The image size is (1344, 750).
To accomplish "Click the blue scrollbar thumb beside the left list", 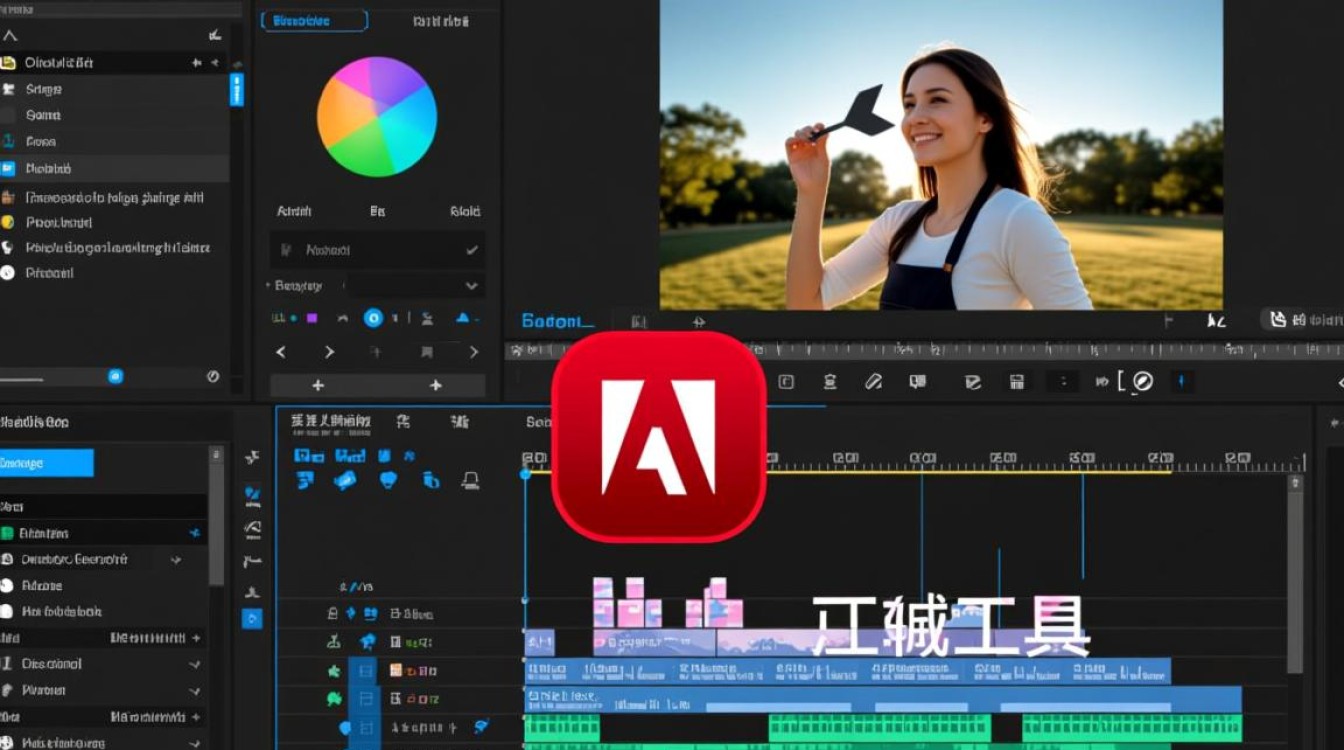I will [236, 89].
